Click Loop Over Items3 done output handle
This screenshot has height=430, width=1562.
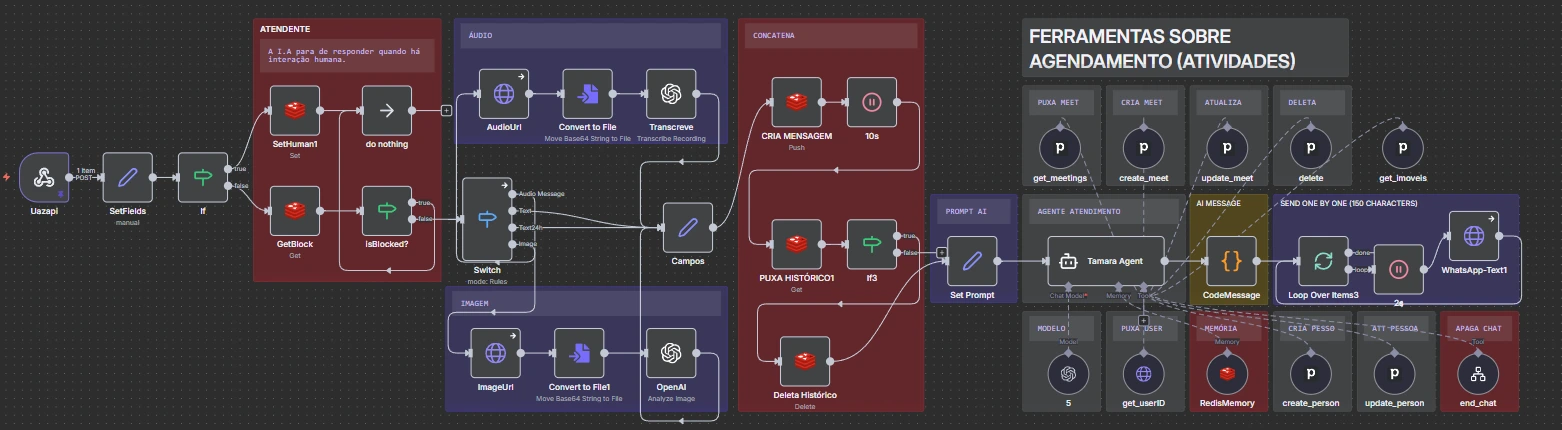pyautogui.click(x=1351, y=252)
